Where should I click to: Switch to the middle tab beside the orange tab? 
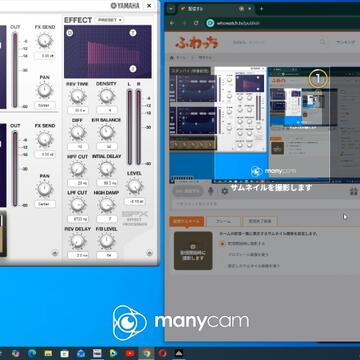coord(224,221)
